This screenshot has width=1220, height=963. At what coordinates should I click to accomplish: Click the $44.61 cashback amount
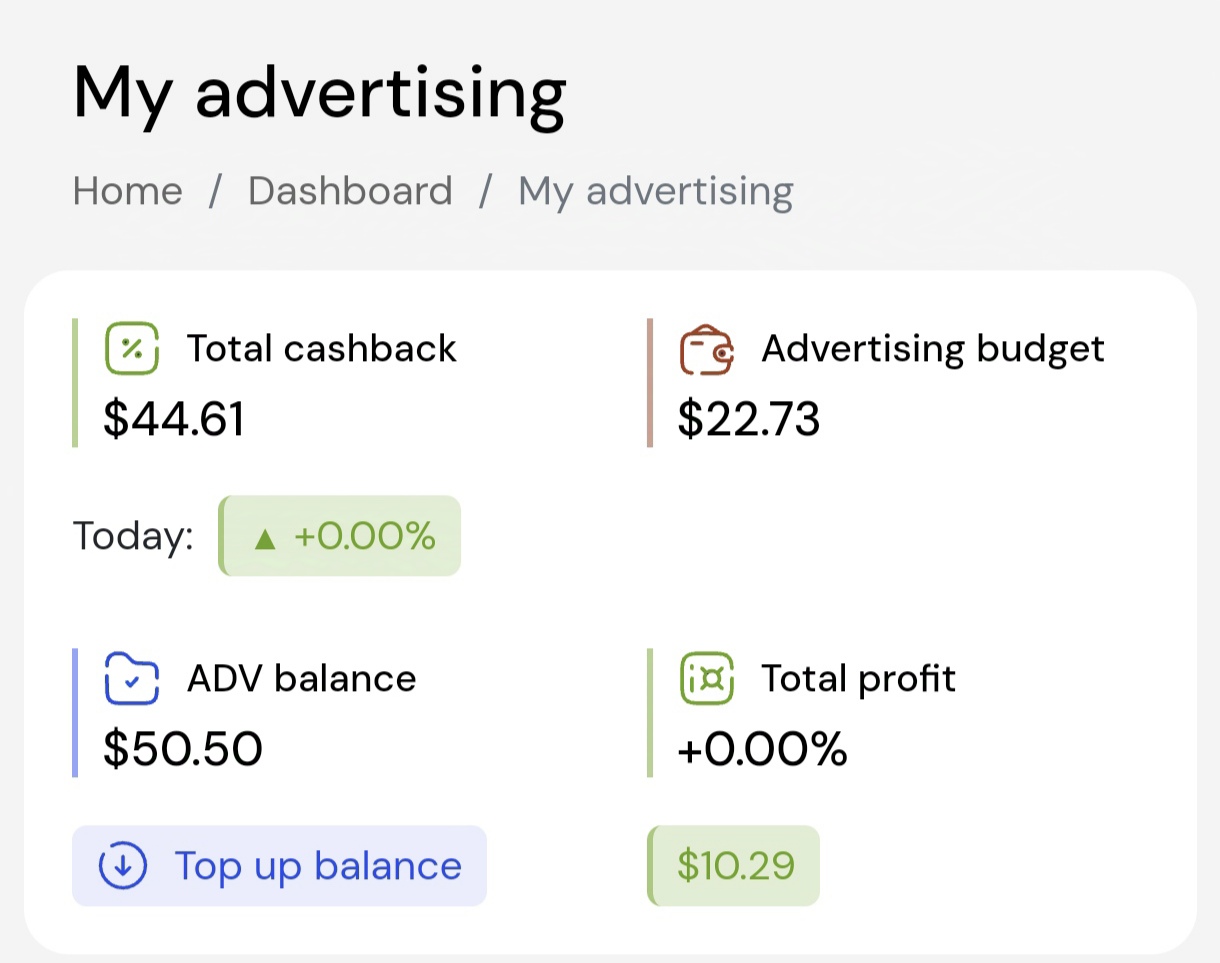174,419
